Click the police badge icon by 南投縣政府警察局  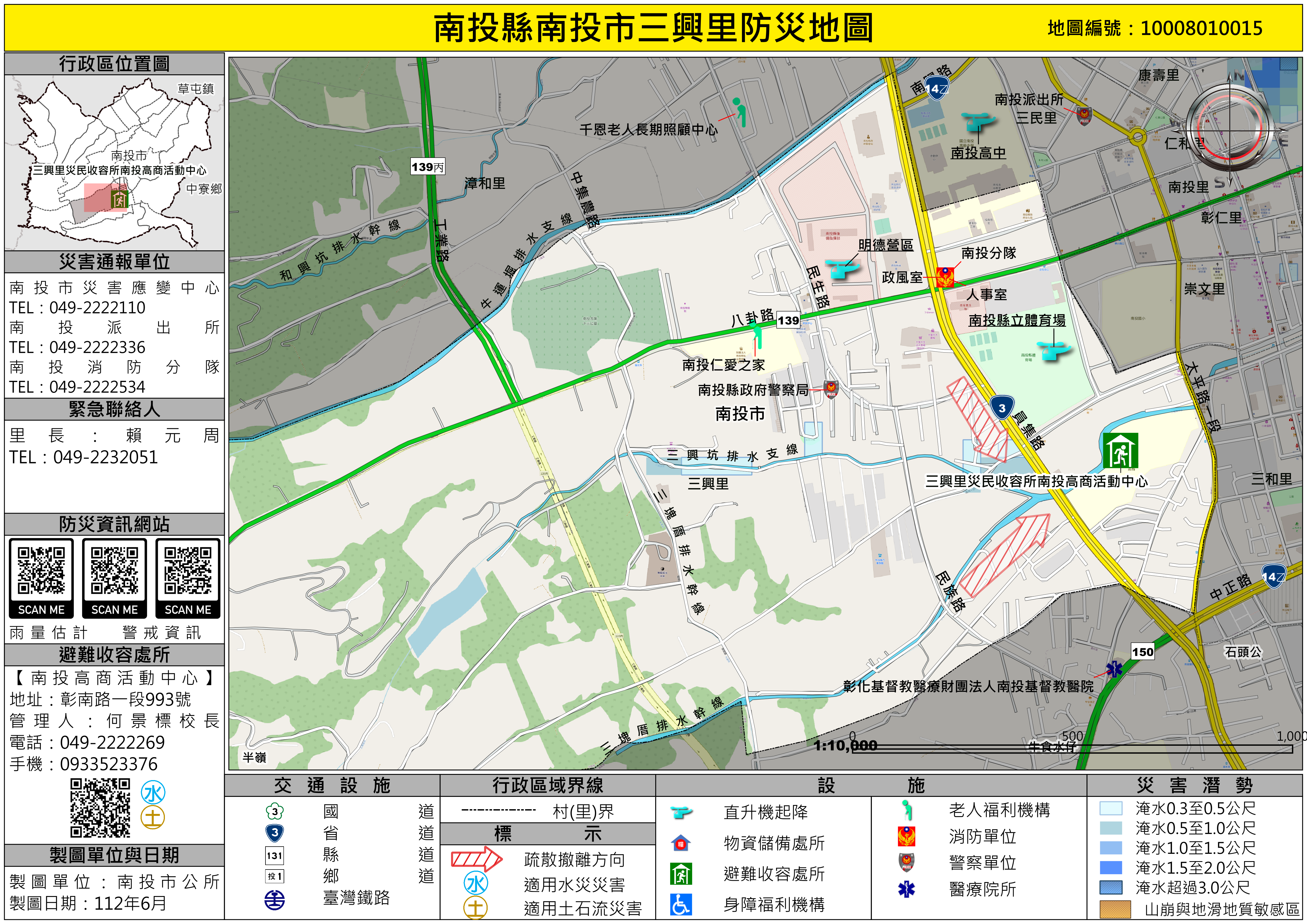point(831,390)
